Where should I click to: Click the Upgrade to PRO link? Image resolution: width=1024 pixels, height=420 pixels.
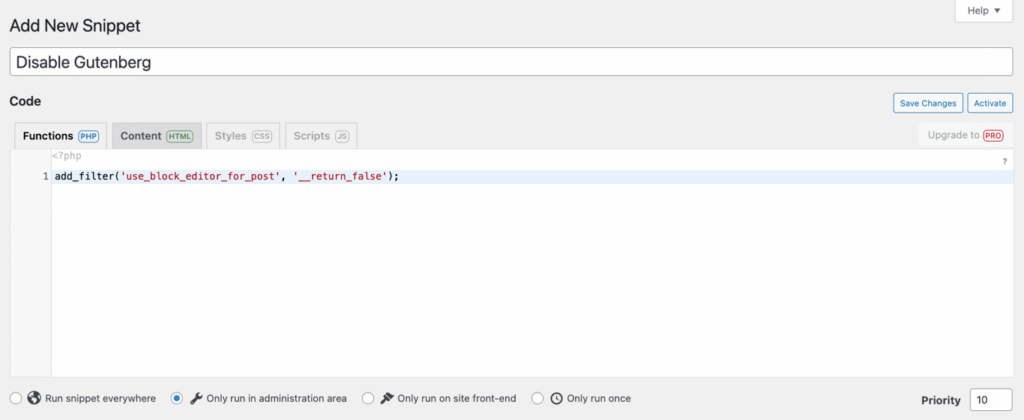(964, 135)
